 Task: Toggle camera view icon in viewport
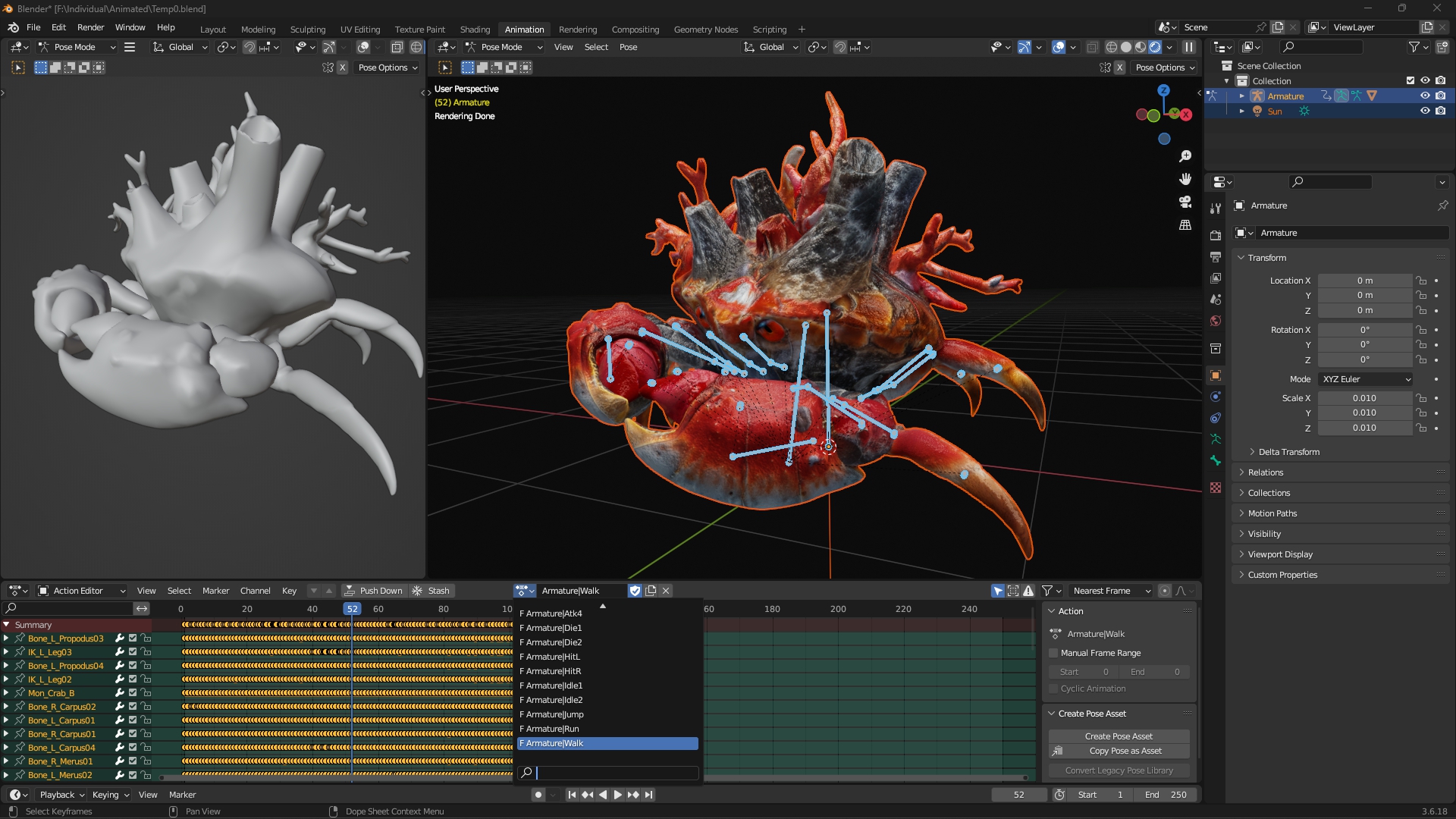pos(1185,202)
